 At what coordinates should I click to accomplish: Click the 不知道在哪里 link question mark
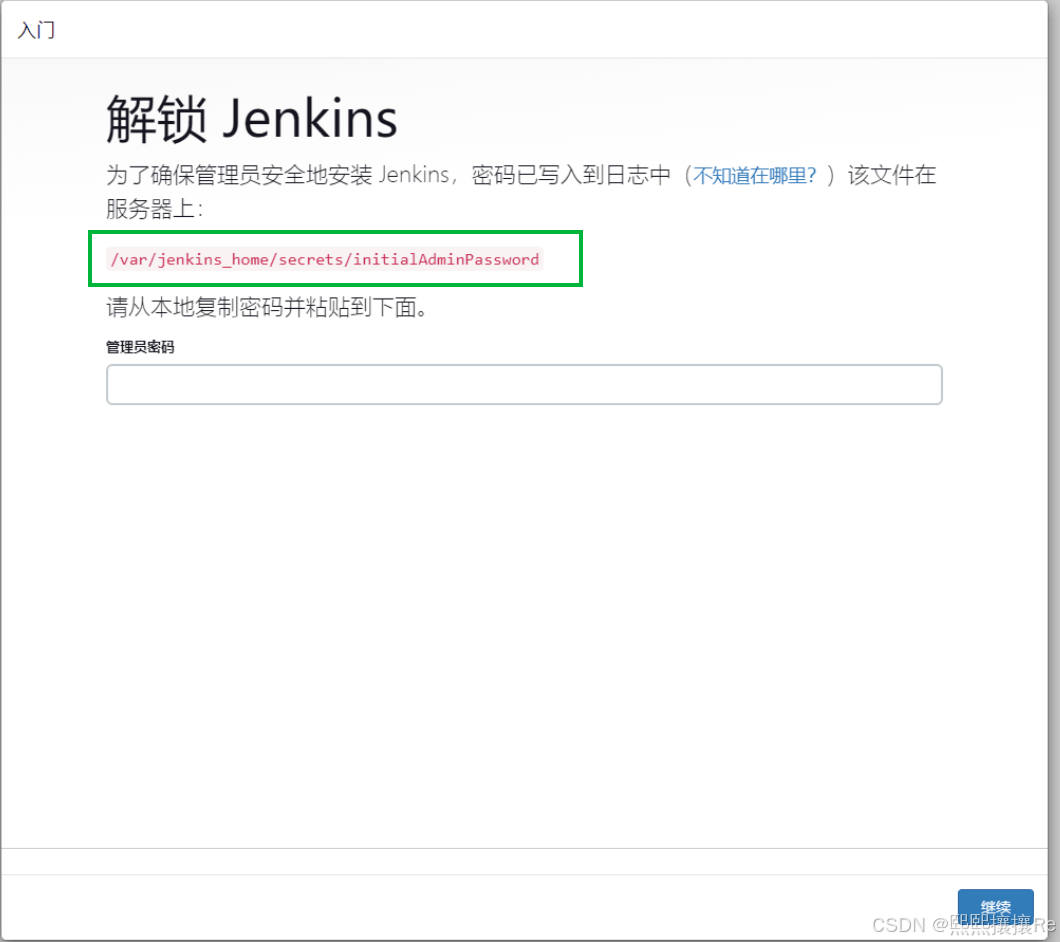(x=812, y=175)
